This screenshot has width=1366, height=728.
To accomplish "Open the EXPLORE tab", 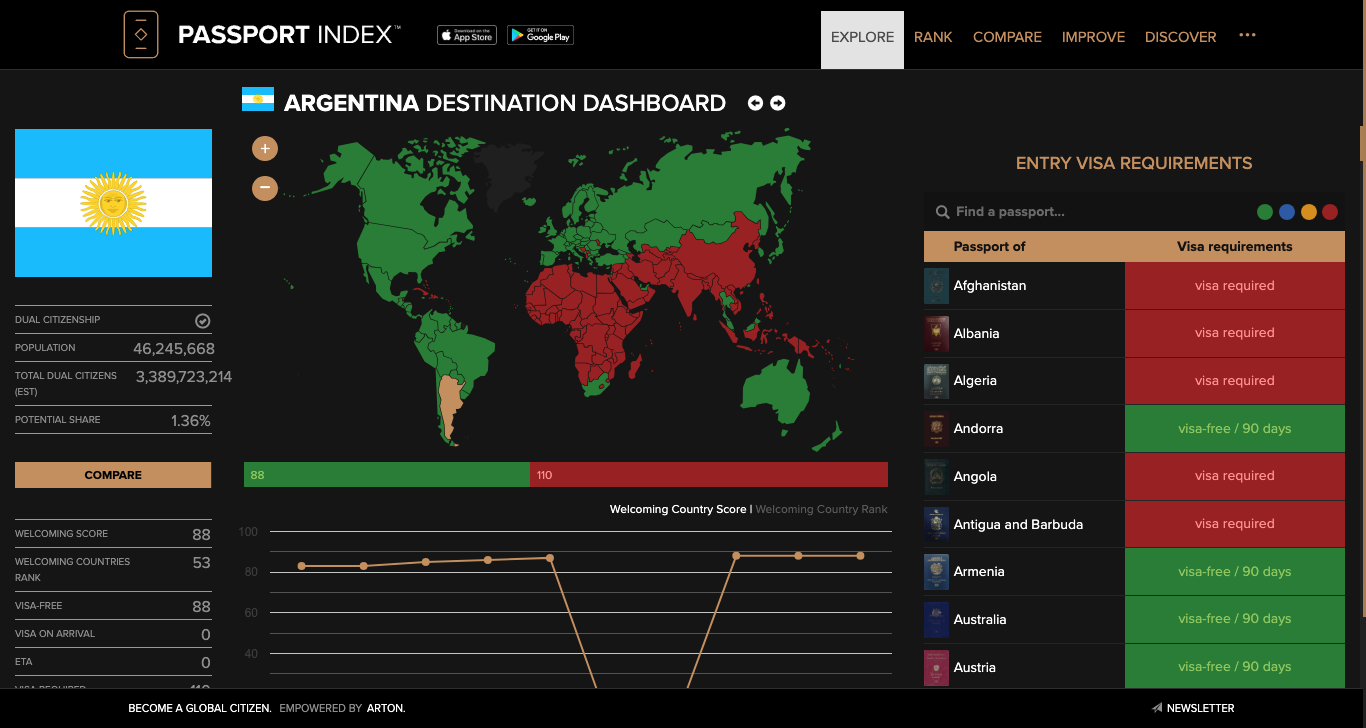I will coord(862,39).
